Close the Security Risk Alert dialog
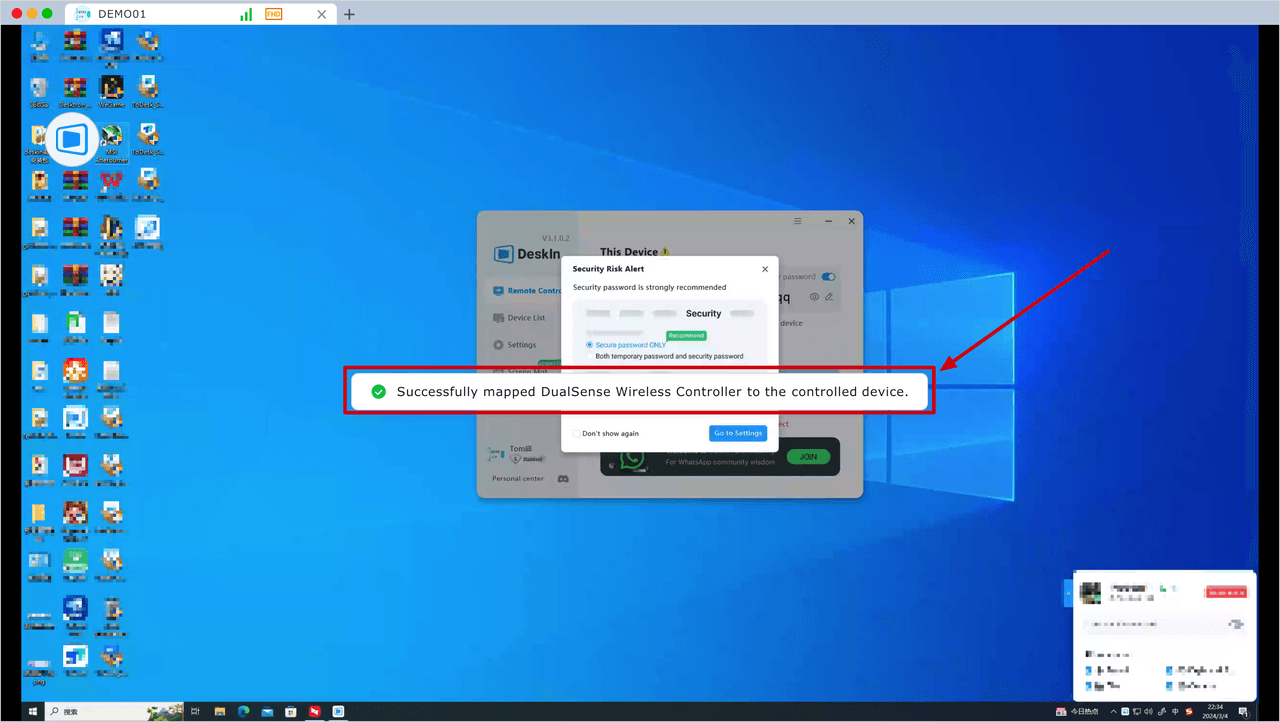 pyautogui.click(x=765, y=269)
